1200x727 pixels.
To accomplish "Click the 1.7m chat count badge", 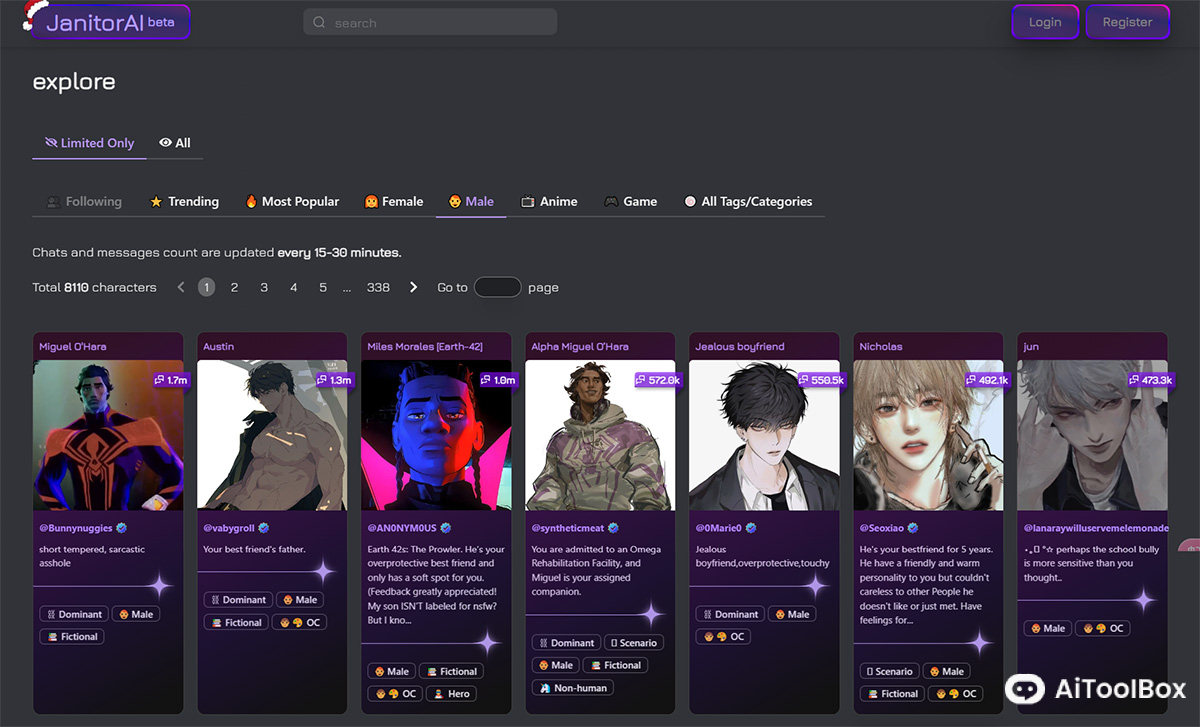I will tap(171, 380).
